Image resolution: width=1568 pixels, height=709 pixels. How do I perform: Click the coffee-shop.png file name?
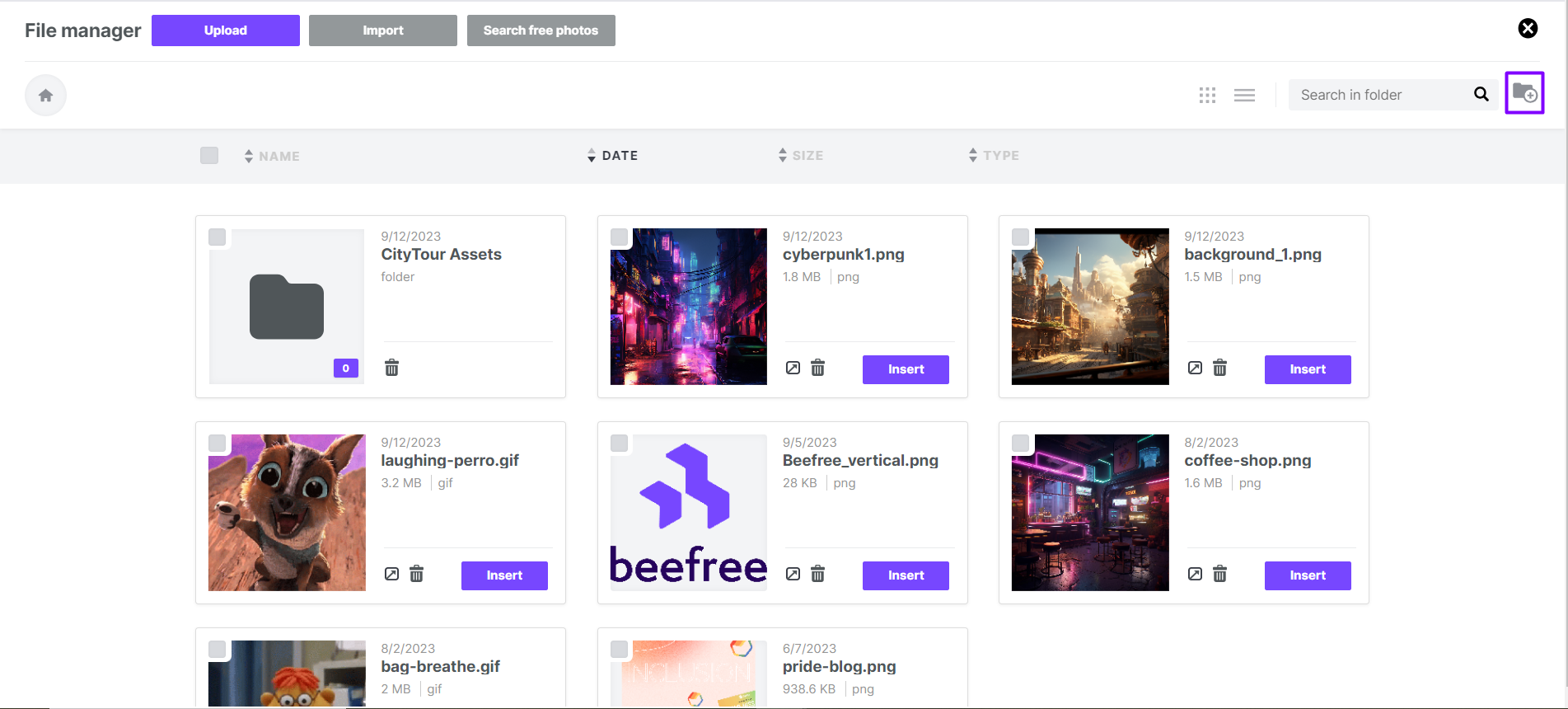[x=1247, y=461]
